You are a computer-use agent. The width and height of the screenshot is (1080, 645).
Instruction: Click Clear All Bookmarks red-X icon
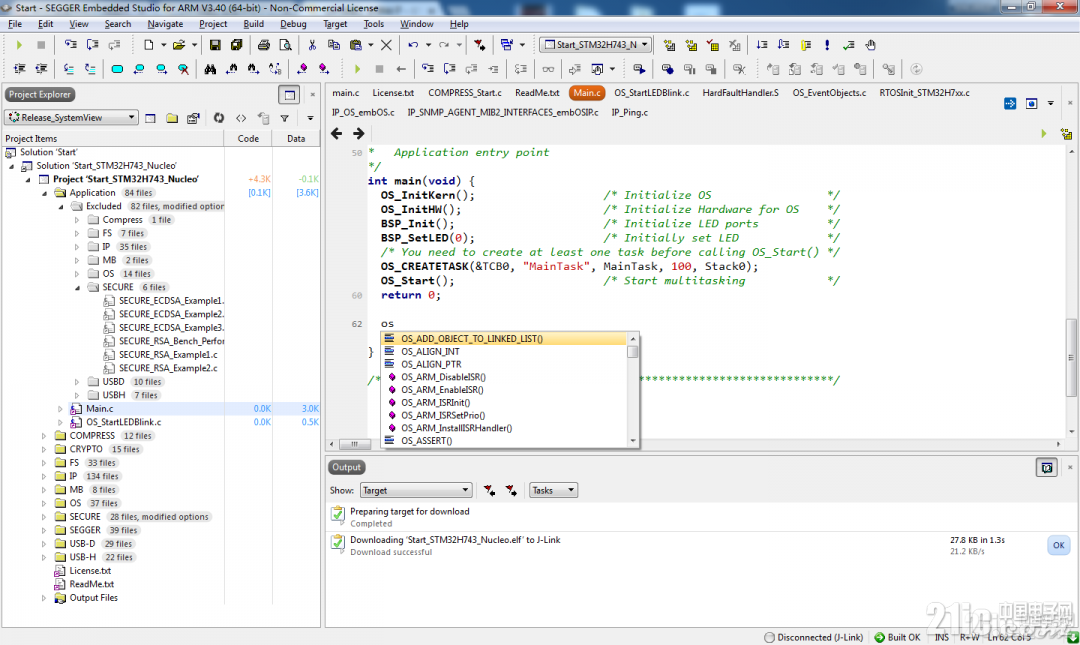183,69
